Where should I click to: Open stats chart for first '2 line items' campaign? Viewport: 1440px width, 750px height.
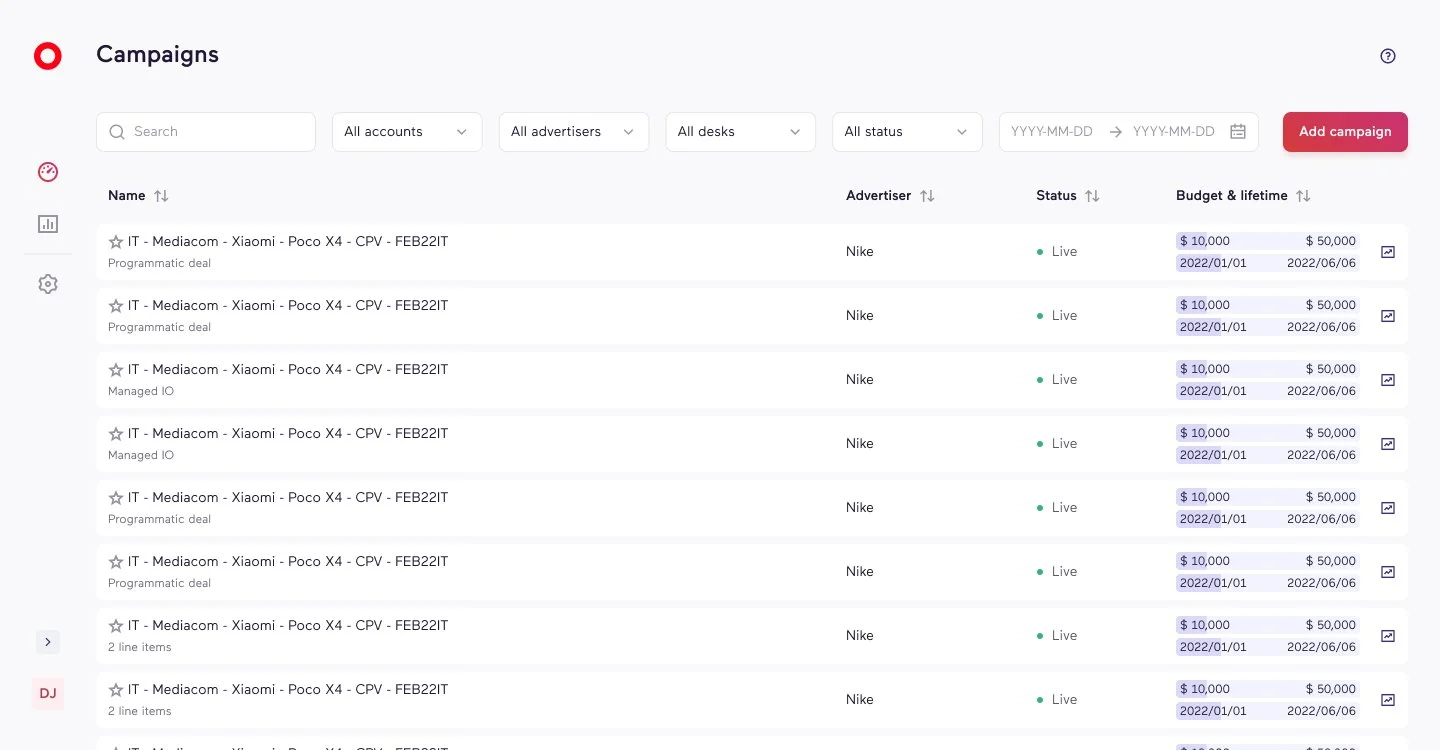click(x=1388, y=636)
